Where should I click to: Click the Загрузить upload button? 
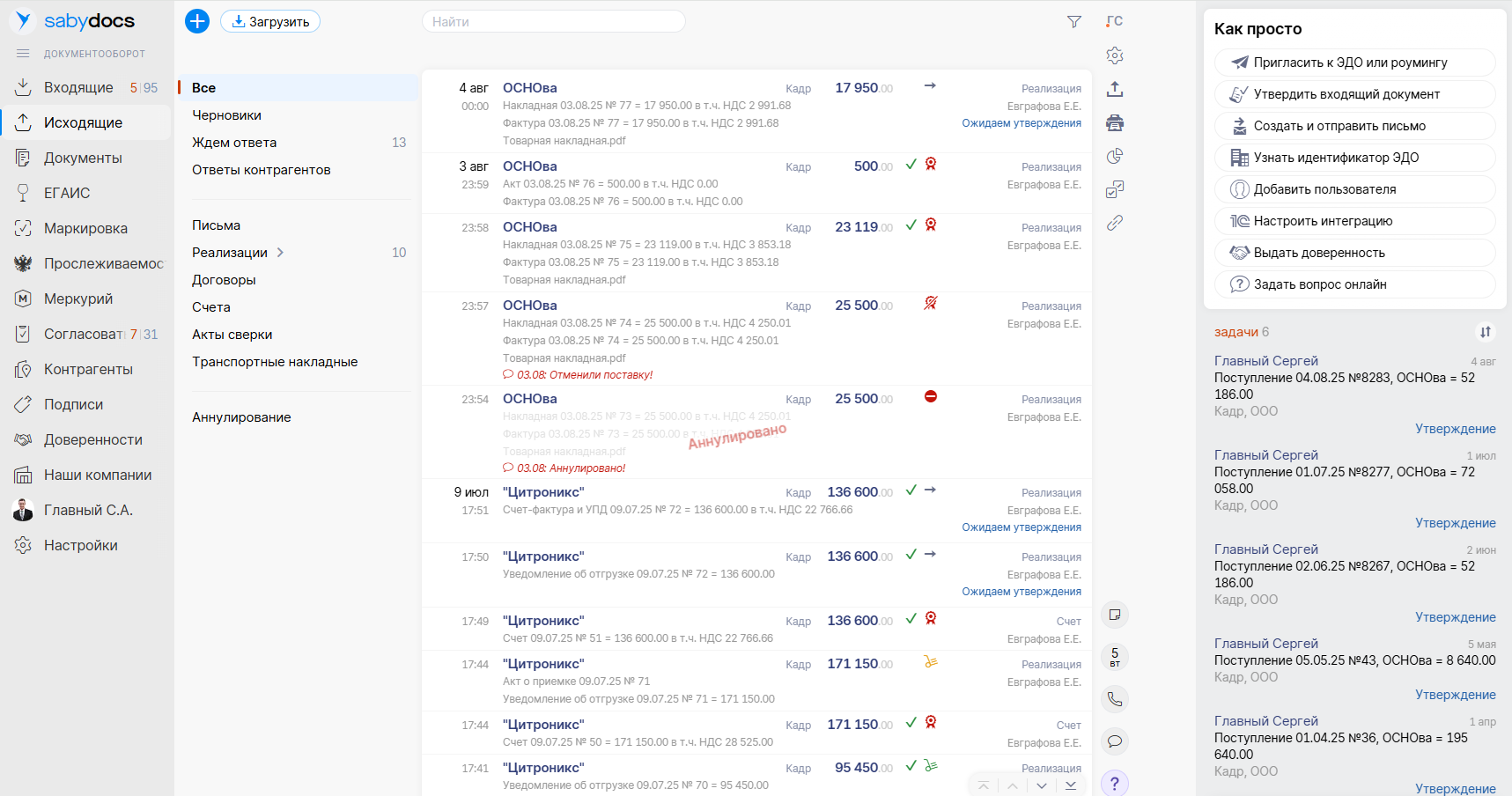[x=270, y=22]
